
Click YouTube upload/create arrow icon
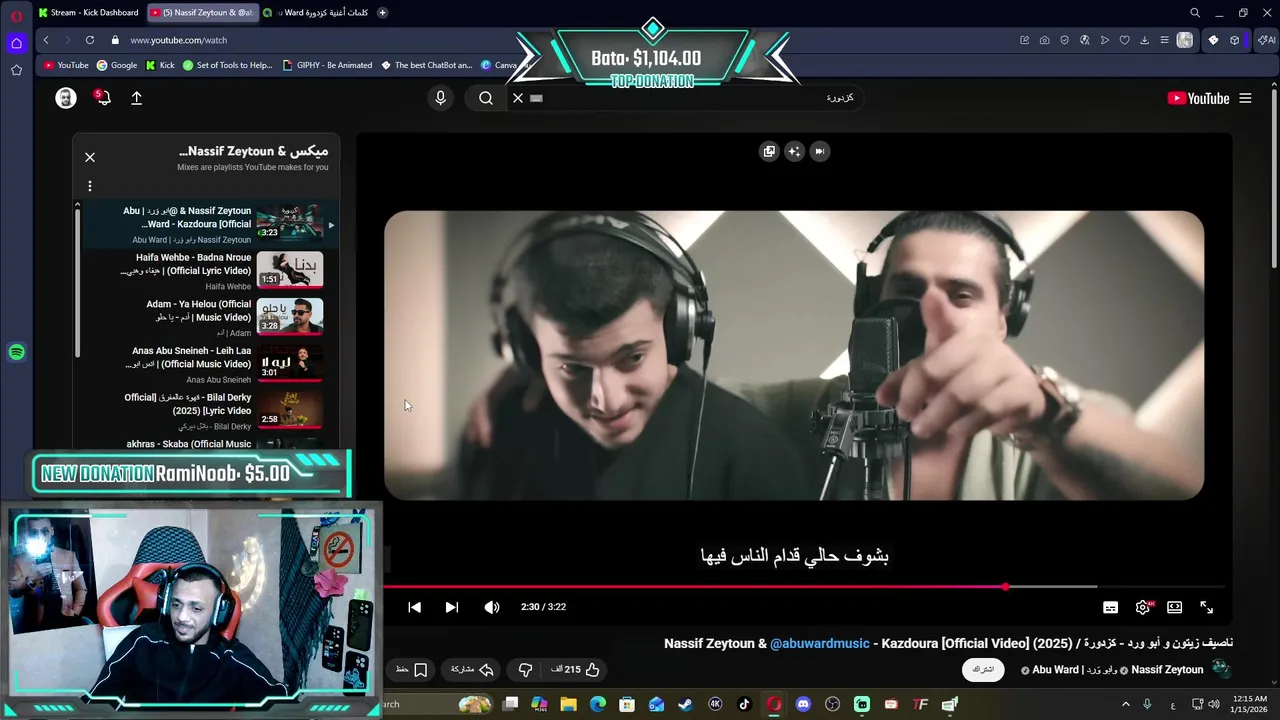pyautogui.click(x=137, y=98)
